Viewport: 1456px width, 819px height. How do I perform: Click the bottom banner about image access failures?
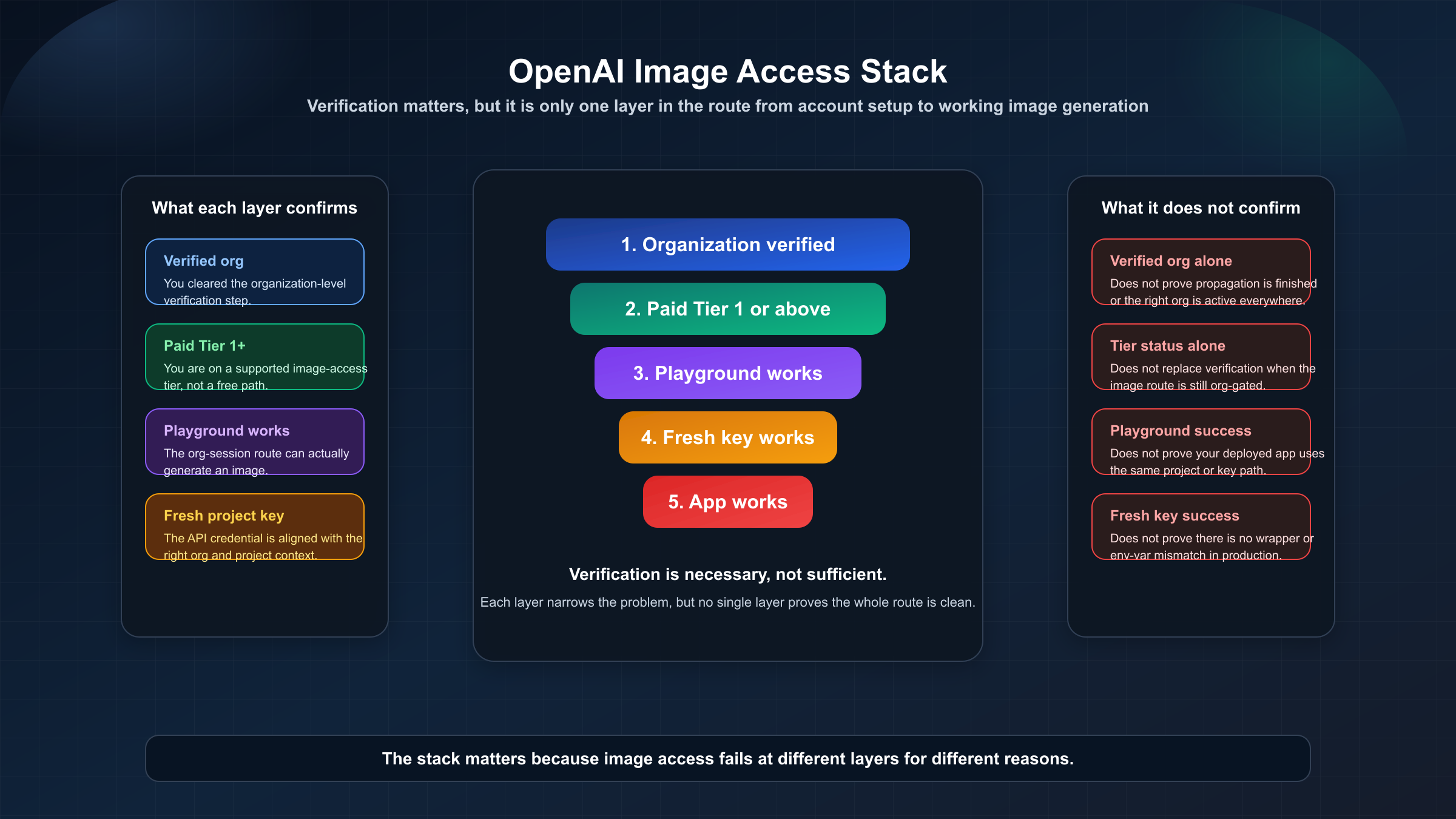tap(727, 758)
